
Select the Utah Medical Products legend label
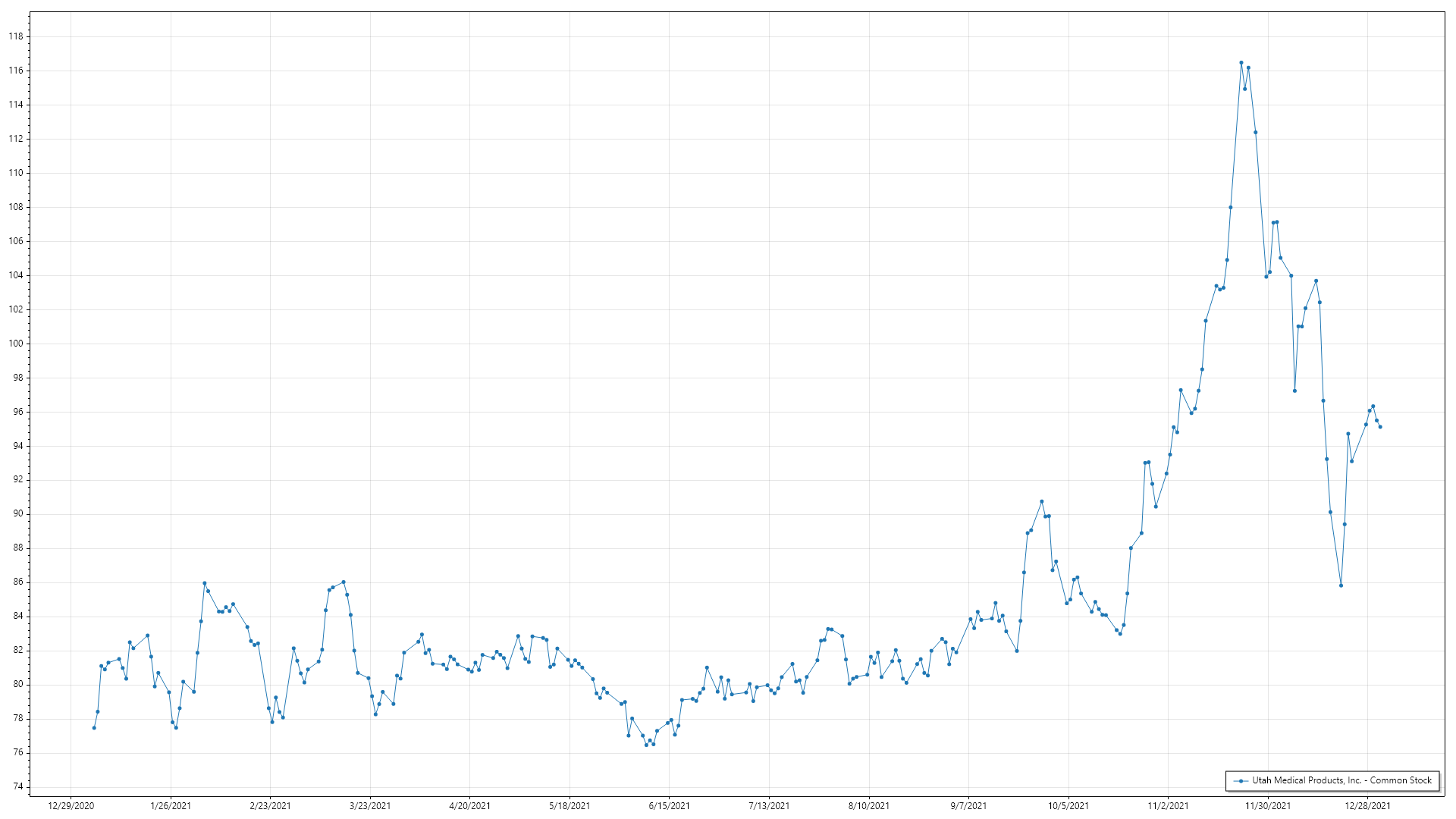1341,780
